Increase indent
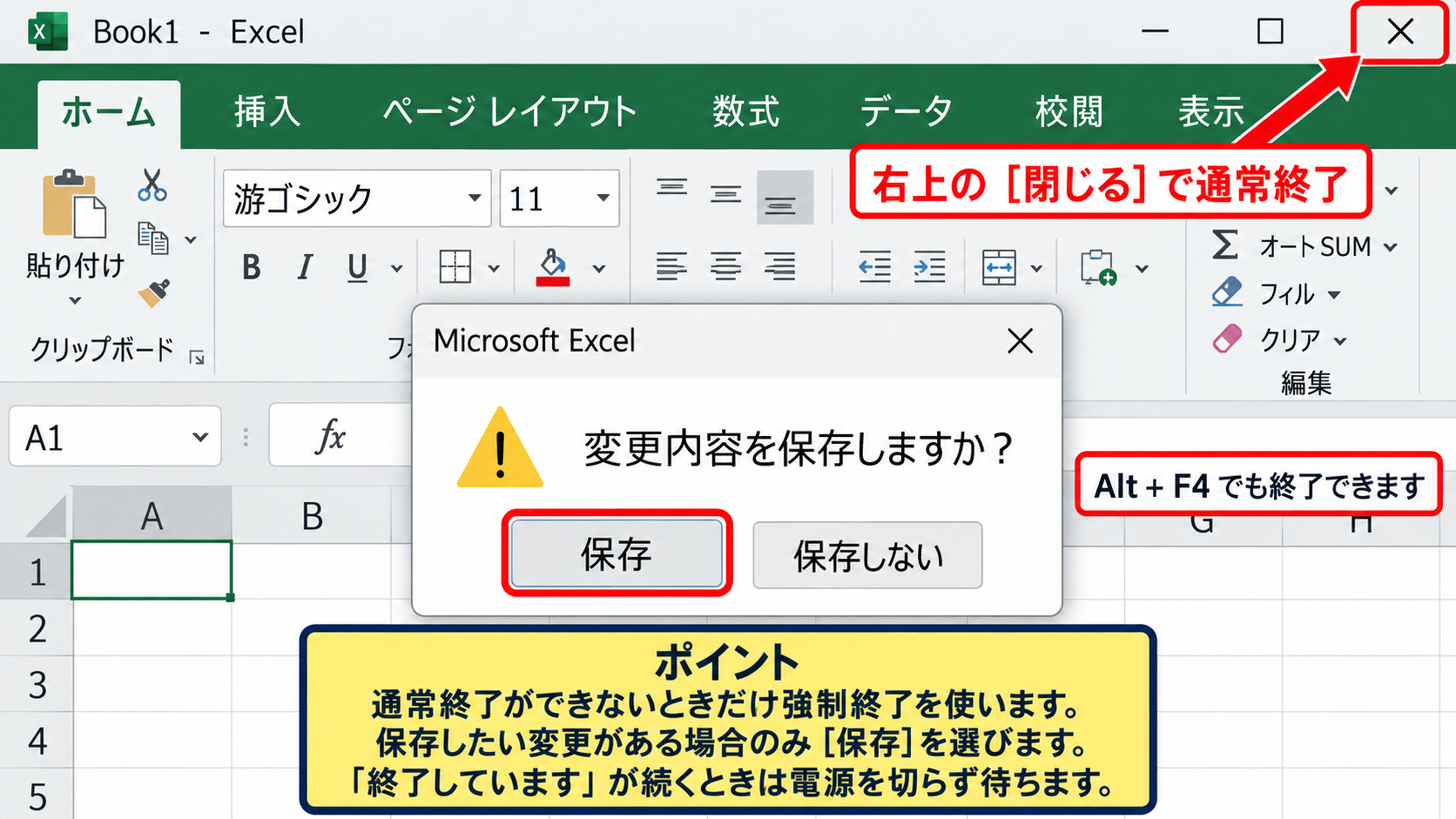 point(929,266)
